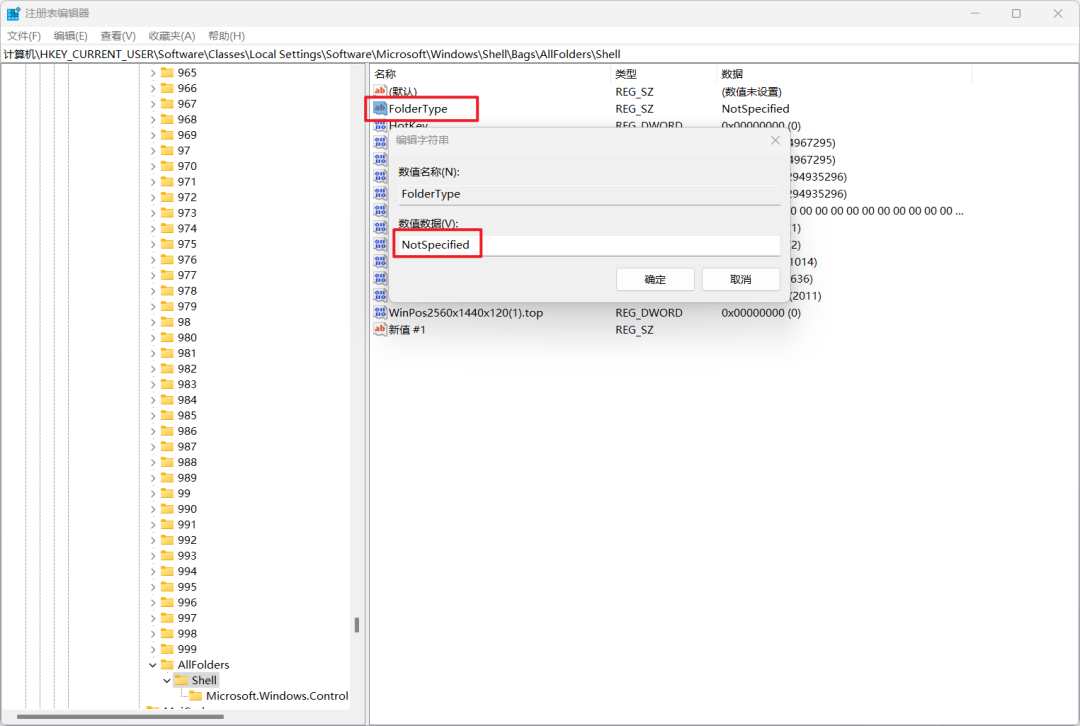The height and width of the screenshot is (726, 1080).
Task: Collapse the AllFolders key
Action: [x=153, y=665]
